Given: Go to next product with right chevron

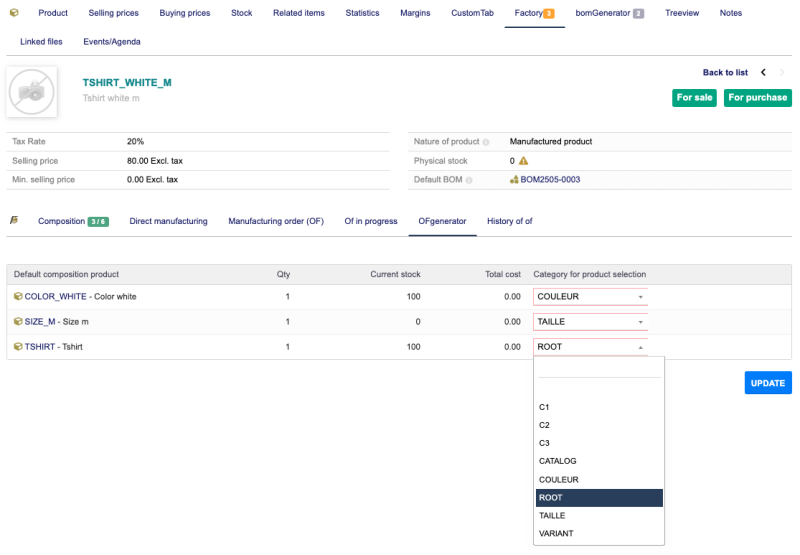Looking at the screenshot, I should (783, 73).
